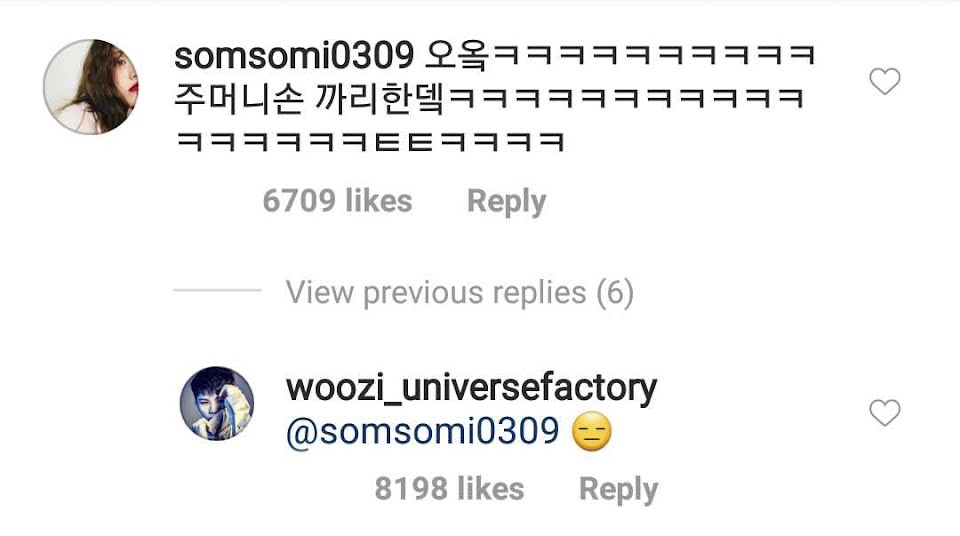Expand View previous replies (6)
960x536 pixels.
[x=460, y=292]
